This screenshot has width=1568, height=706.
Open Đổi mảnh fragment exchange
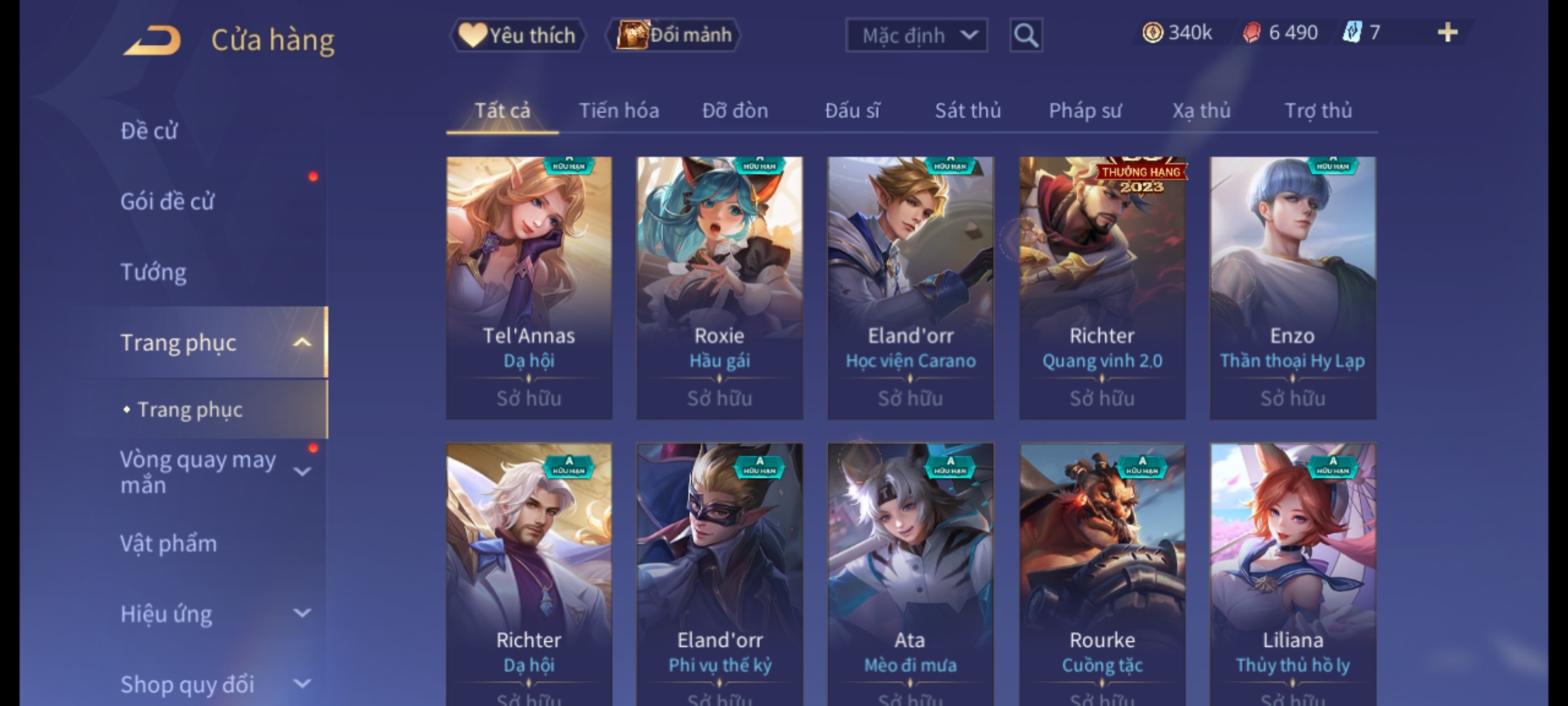pos(674,35)
